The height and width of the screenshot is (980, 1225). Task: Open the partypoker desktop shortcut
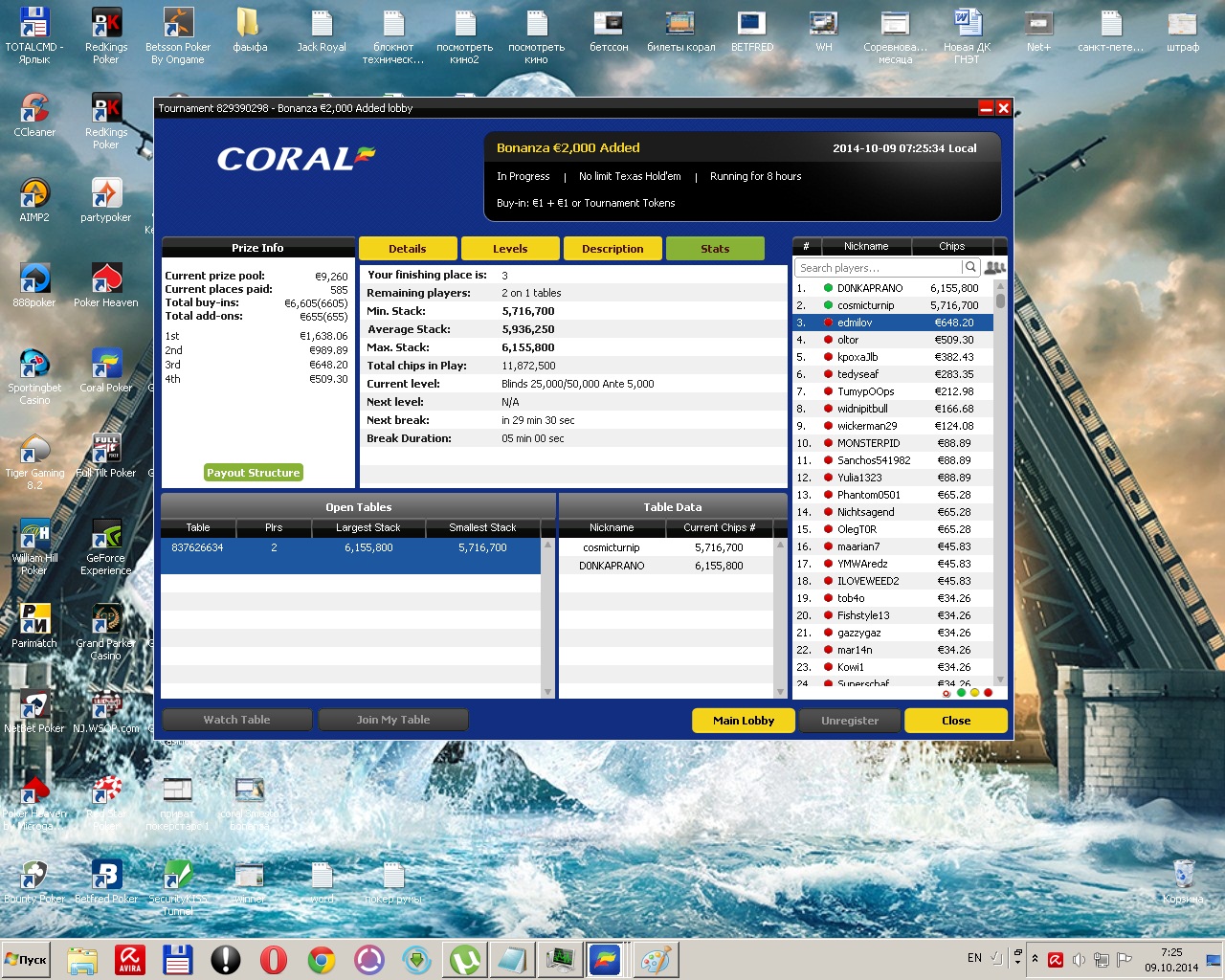[x=106, y=200]
